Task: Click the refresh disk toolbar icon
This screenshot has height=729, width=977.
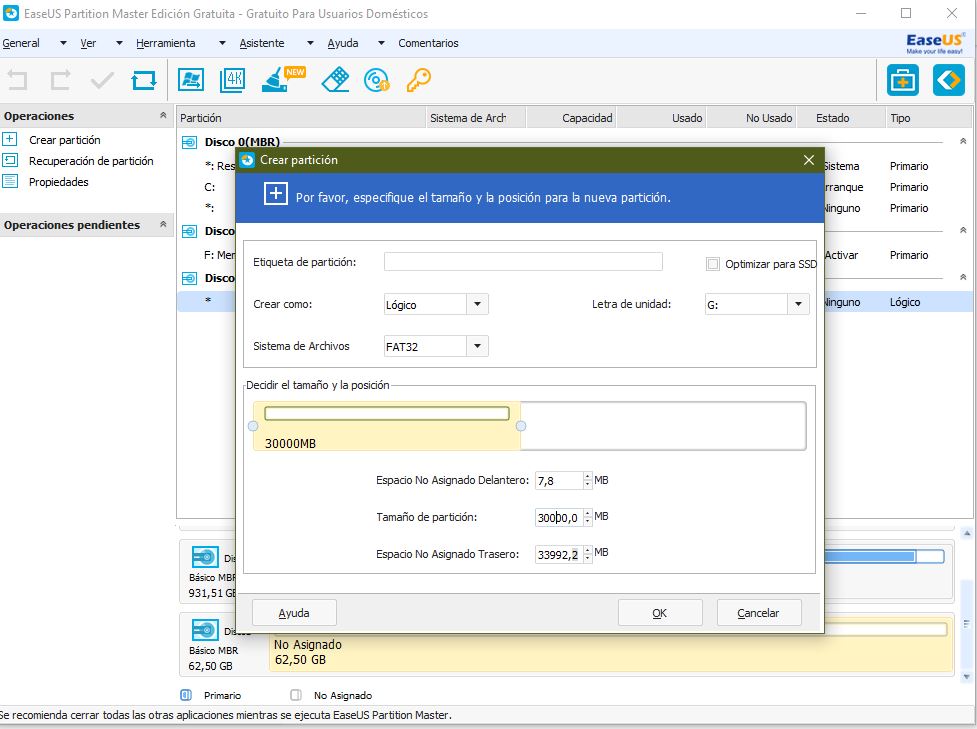Action: pyautogui.click(x=144, y=80)
